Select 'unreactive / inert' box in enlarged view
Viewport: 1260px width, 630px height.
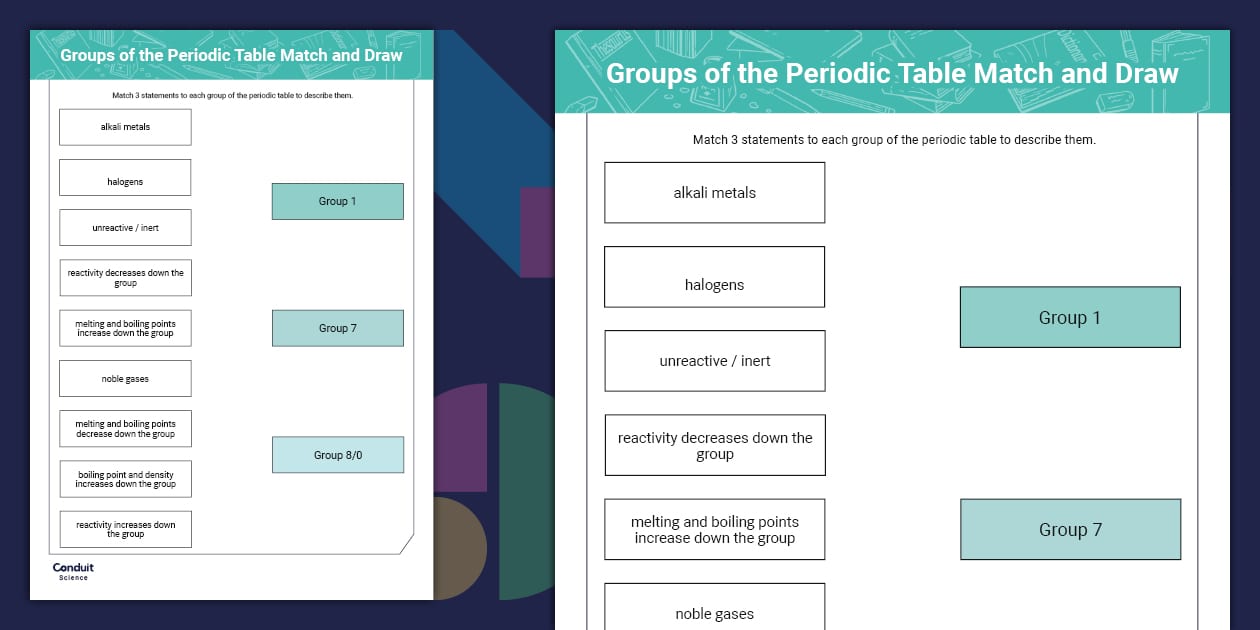(x=714, y=361)
